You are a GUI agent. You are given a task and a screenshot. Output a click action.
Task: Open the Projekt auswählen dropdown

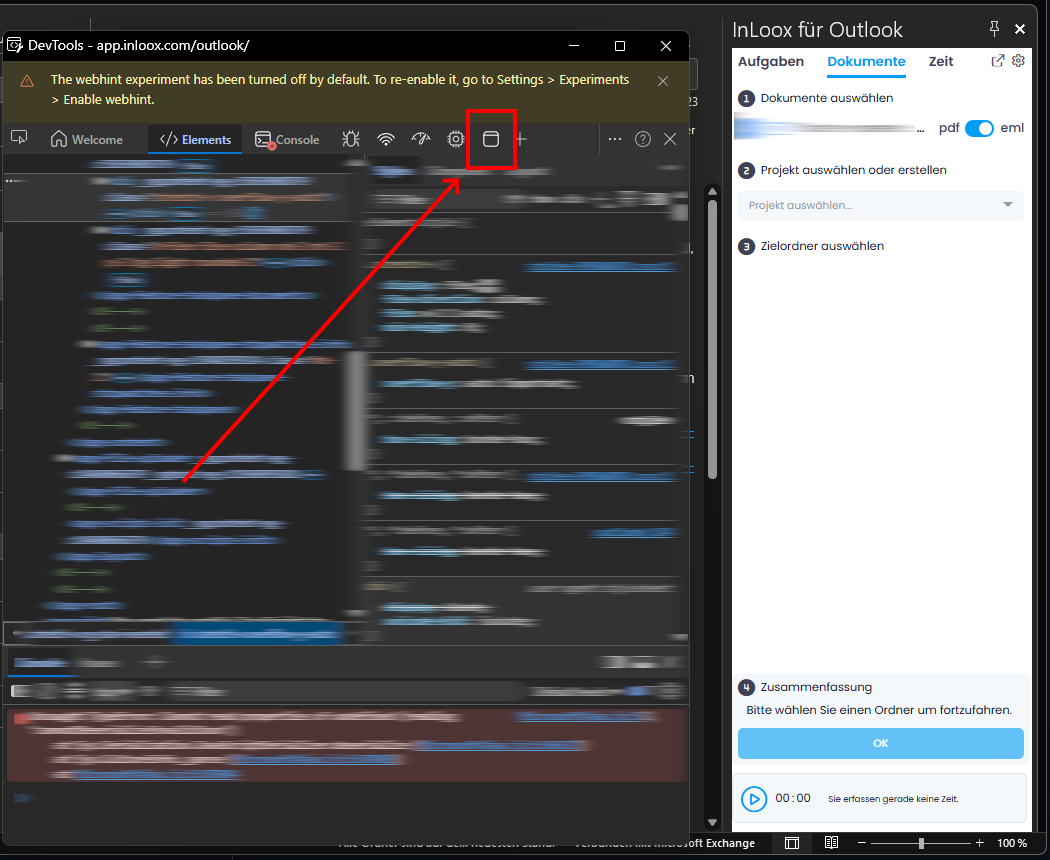[881, 206]
